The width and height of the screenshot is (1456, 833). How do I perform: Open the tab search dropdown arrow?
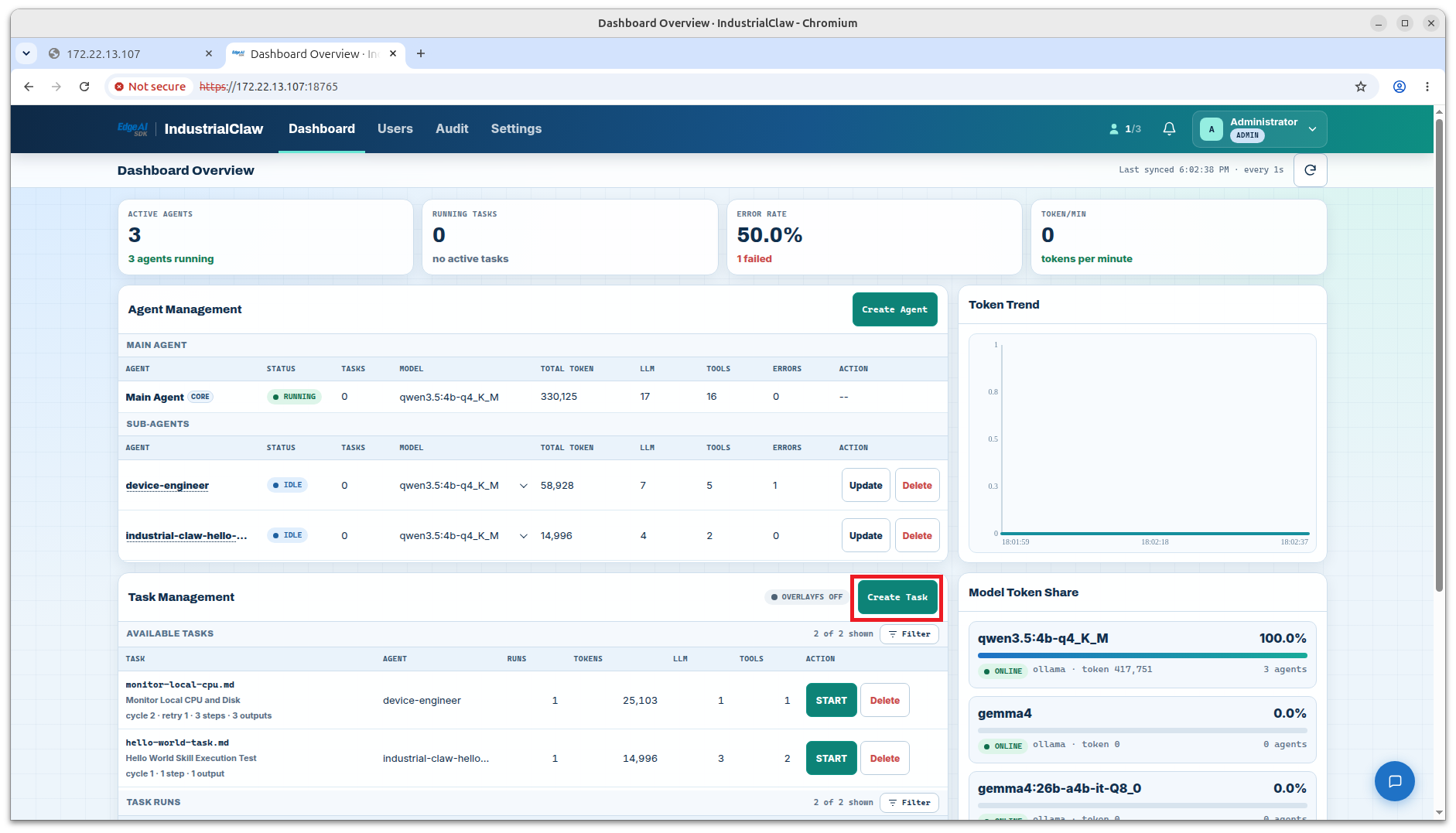point(26,53)
